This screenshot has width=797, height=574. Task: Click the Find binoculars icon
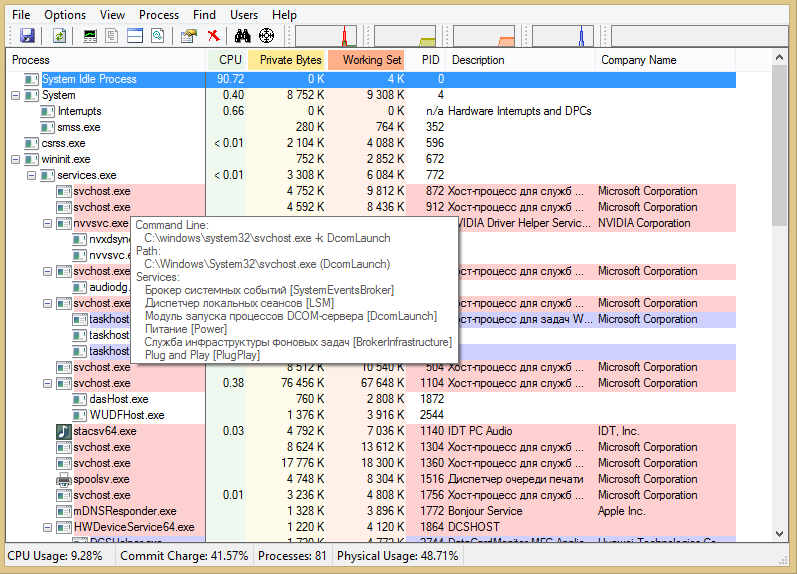[x=242, y=36]
